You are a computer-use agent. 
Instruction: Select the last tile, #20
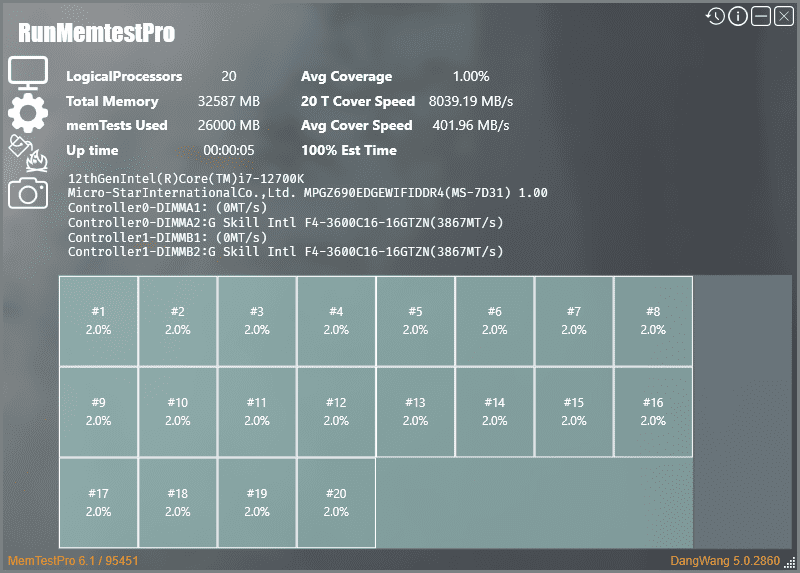pyautogui.click(x=336, y=503)
